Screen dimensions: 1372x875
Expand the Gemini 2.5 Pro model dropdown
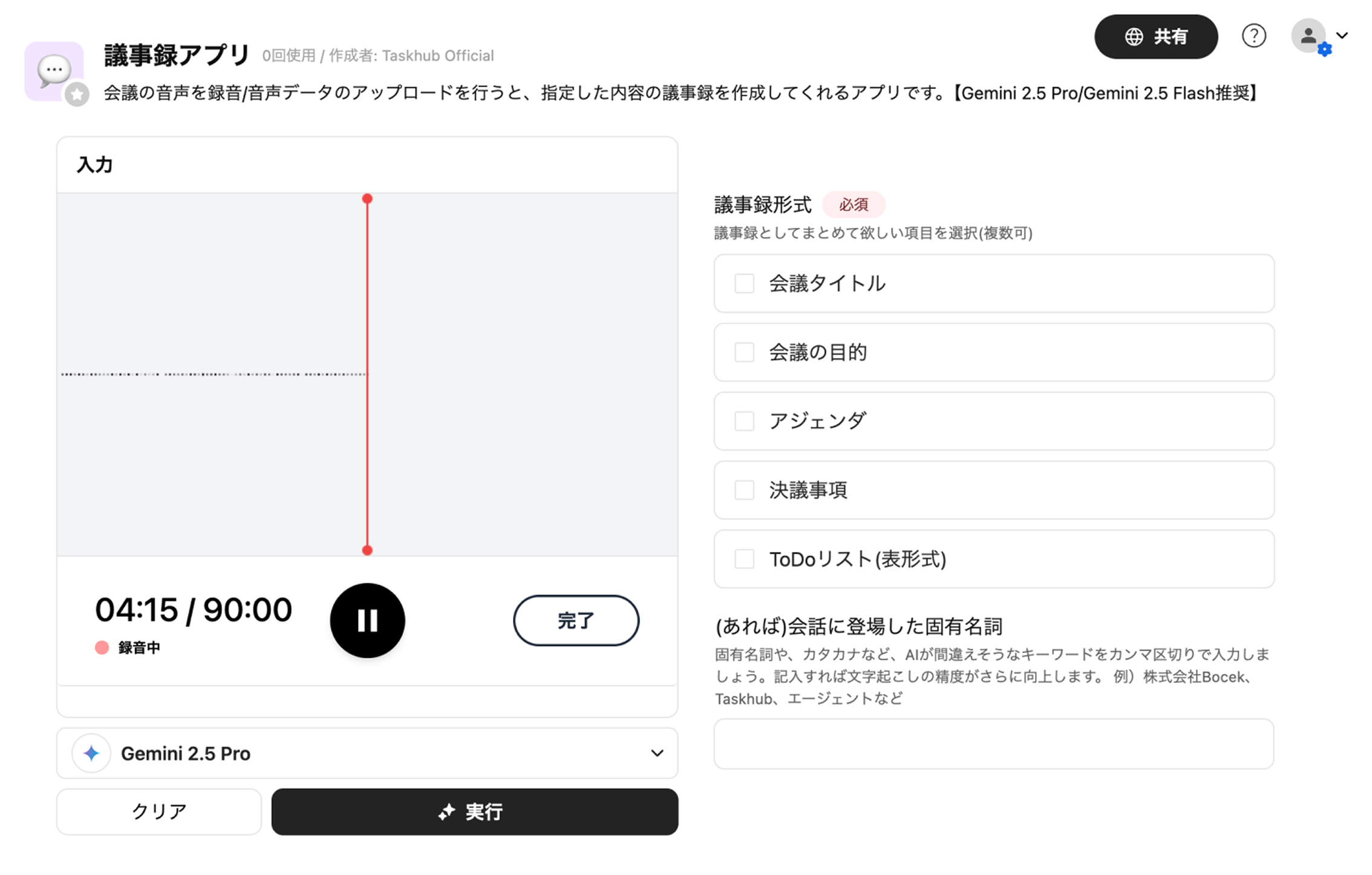[657, 753]
